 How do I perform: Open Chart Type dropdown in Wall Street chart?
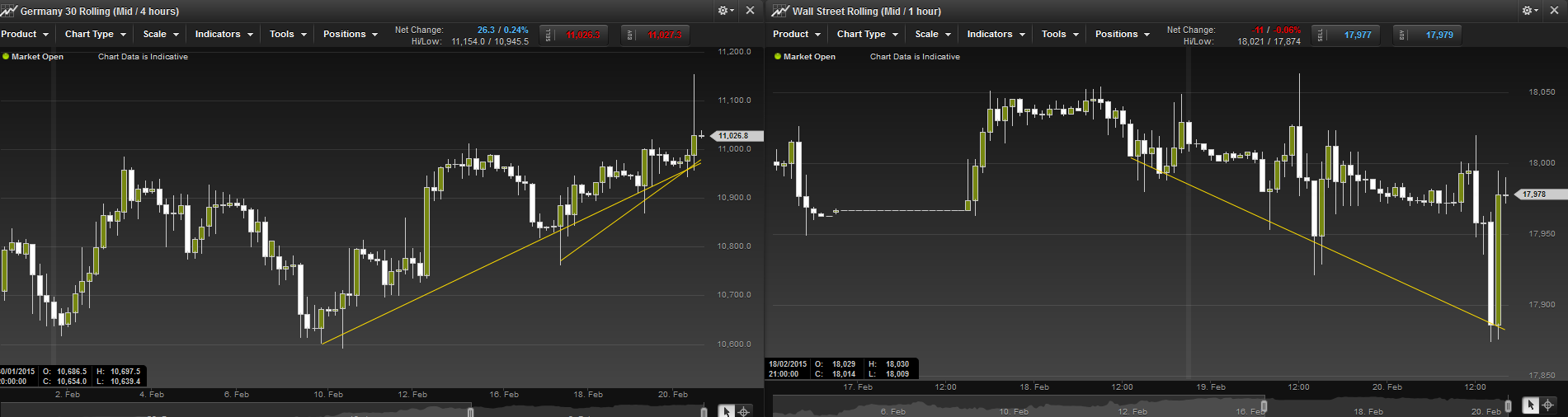click(x=868, y=34)
